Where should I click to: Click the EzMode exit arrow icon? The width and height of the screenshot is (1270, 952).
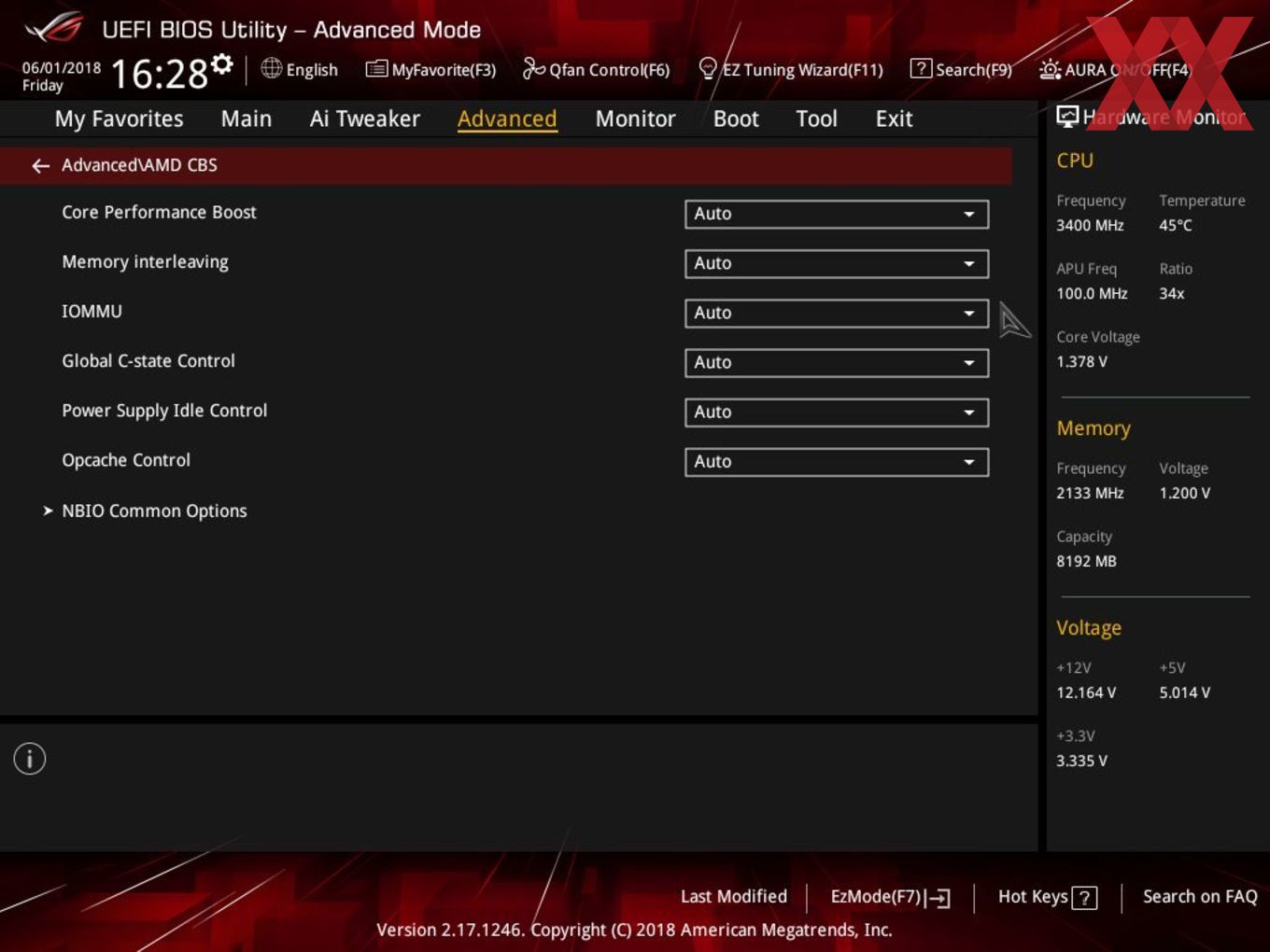tap(938, 898)
